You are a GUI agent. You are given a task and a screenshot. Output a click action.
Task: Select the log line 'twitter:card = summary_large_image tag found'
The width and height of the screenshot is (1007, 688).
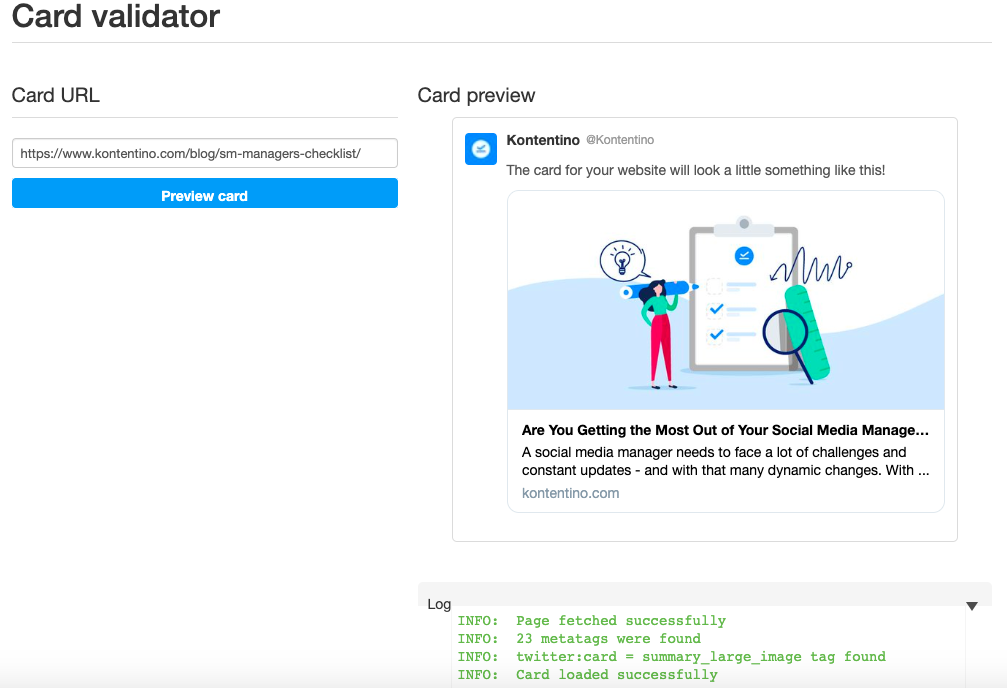[671, 657]
